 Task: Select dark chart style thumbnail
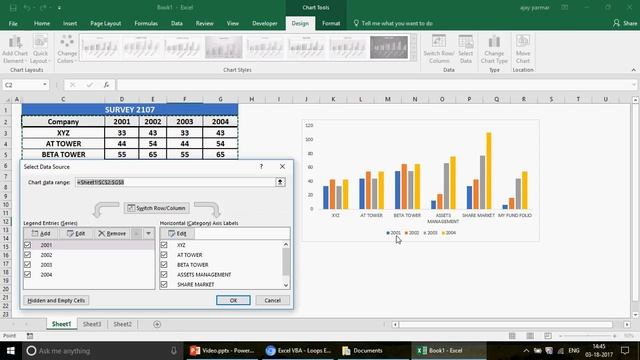tap(389, 47)
